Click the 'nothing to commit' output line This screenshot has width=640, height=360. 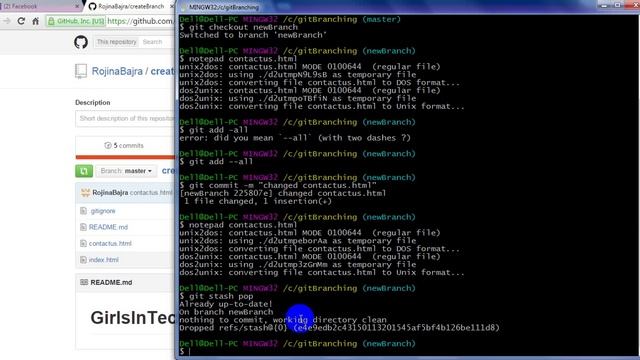click(282, 320)
